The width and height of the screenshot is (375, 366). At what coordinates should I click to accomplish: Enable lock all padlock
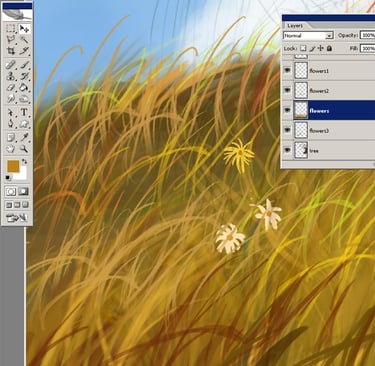click(x=329, y=48)
